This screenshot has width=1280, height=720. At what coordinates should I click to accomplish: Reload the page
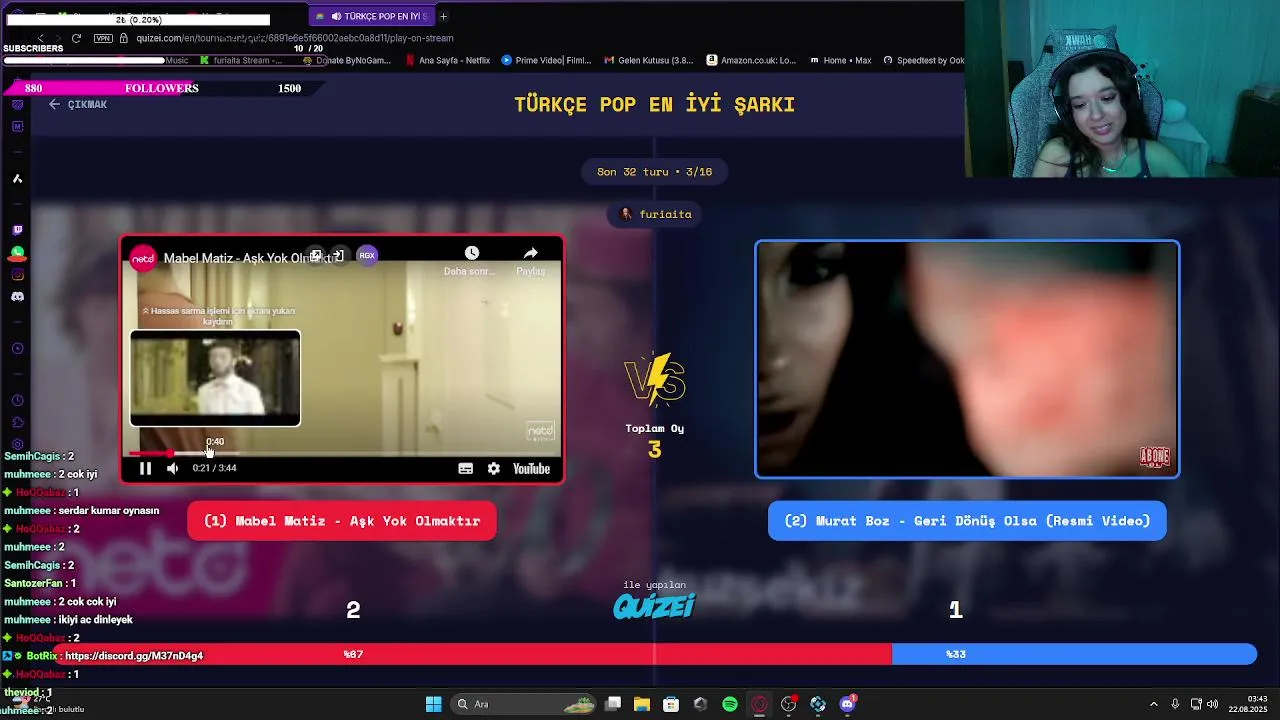pyautogui.click(x=76, y=38)
